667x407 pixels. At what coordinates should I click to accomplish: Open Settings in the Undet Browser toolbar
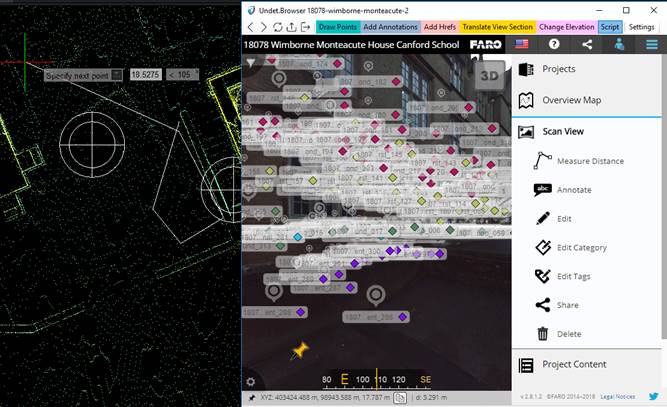(641, 27)
